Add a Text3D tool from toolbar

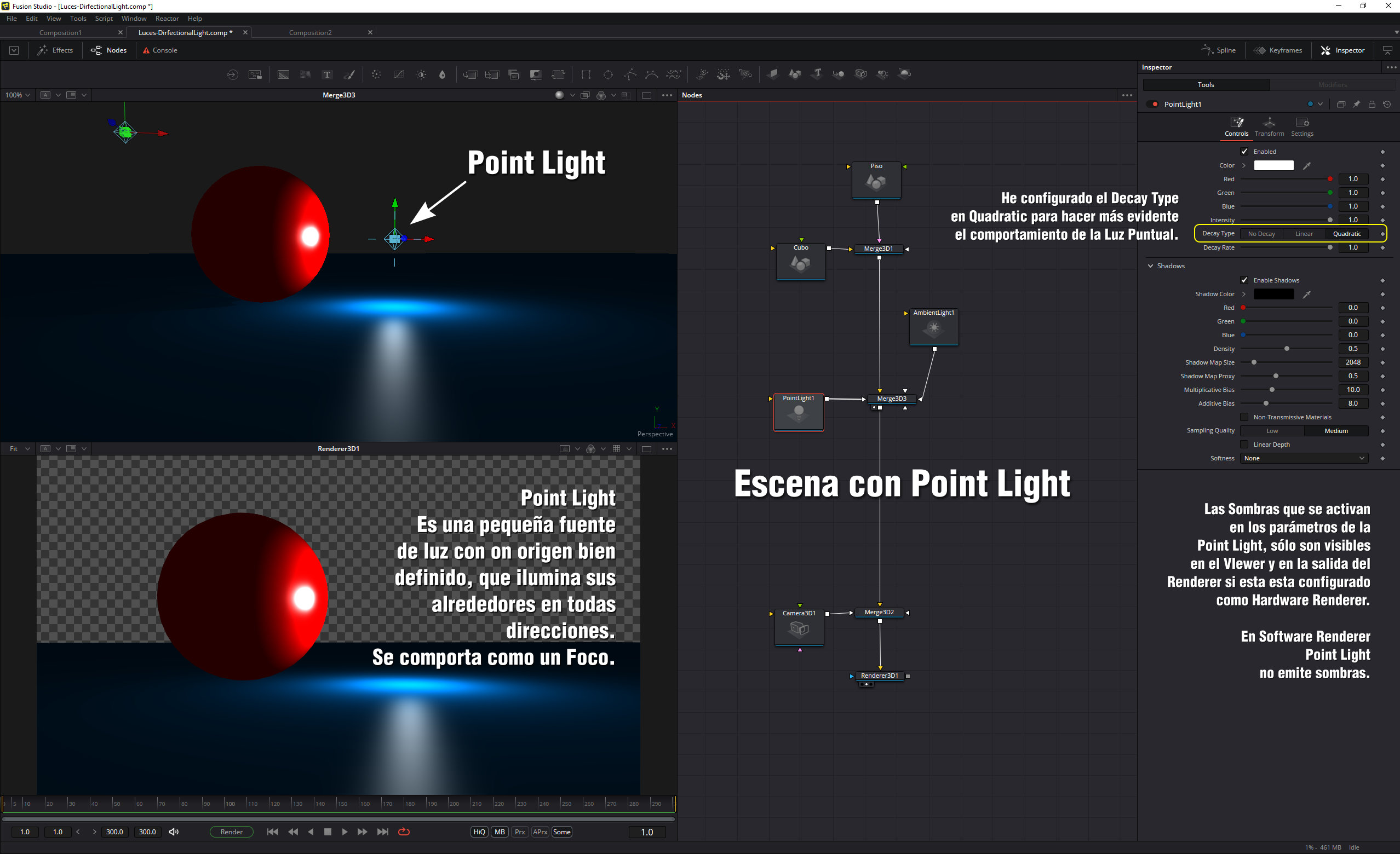point(817,74)
